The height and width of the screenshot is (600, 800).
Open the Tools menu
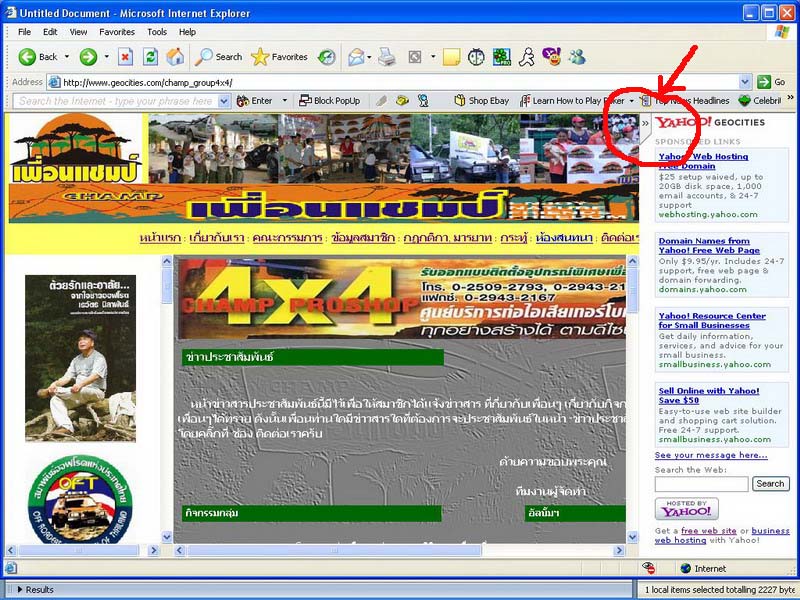(157, 32)
